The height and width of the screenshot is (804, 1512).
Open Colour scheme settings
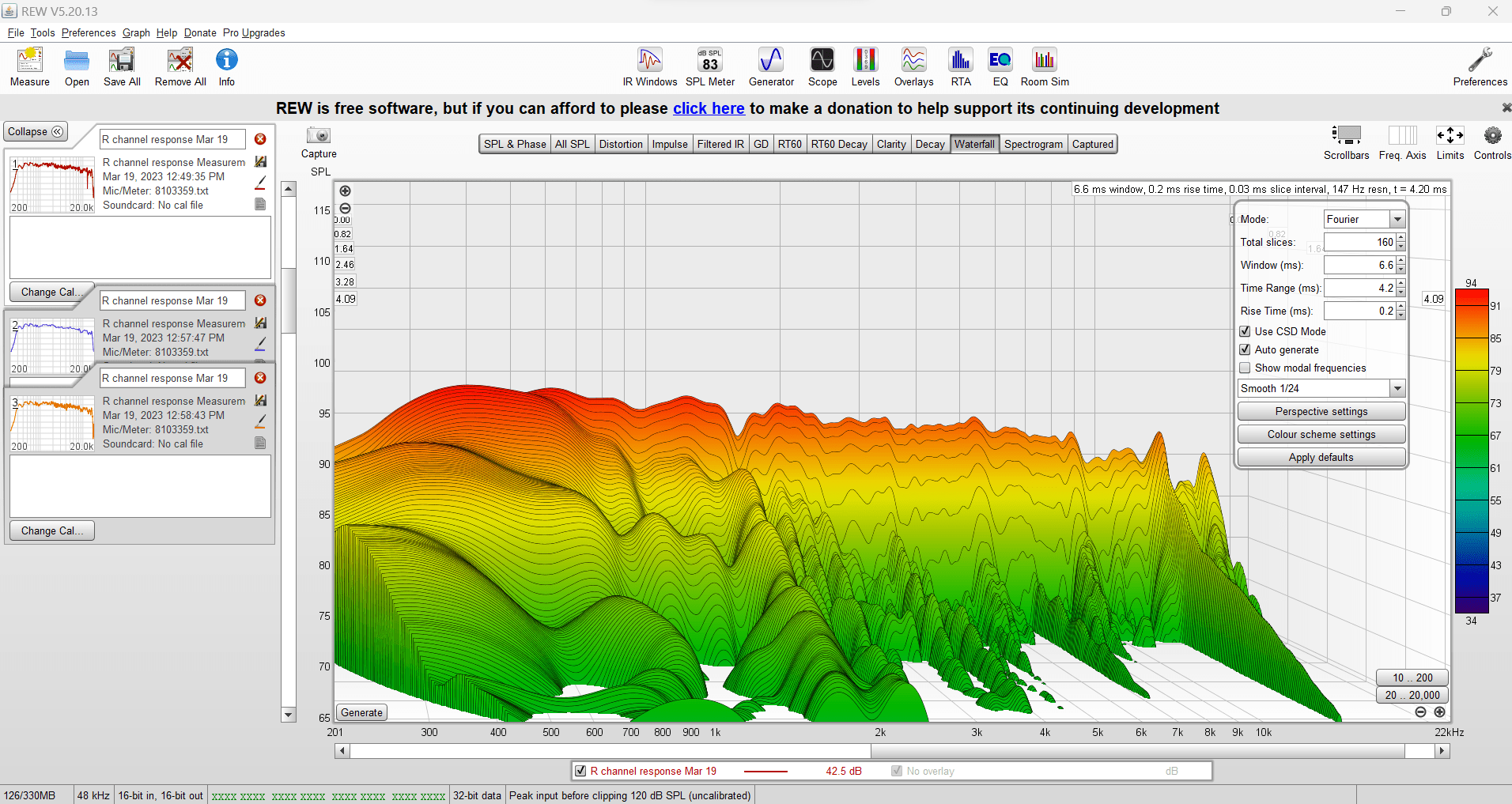point(1321,434)
